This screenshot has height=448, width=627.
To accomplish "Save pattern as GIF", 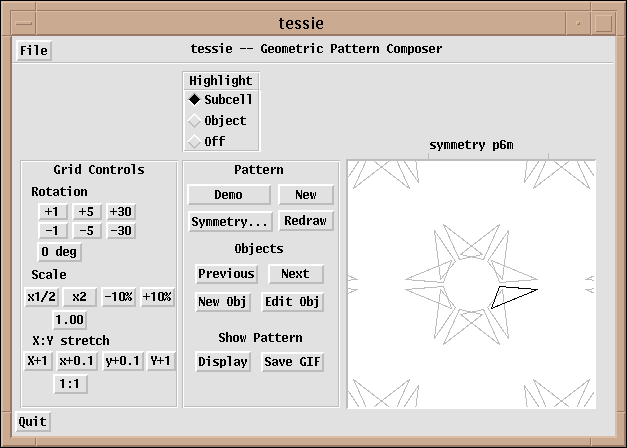I will [x=293, y=362].
